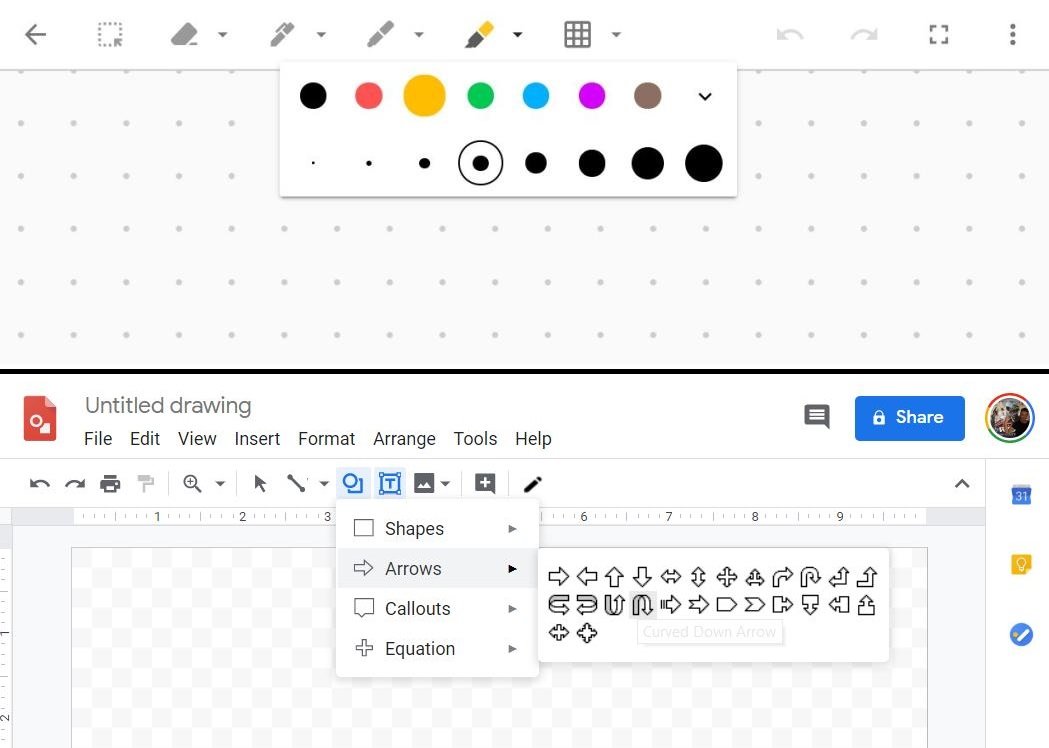Image resolution: width=1049 pixels, height=748 pixels.
Task: Pick the magenta color swatch
Action: [x=592, y=96]
